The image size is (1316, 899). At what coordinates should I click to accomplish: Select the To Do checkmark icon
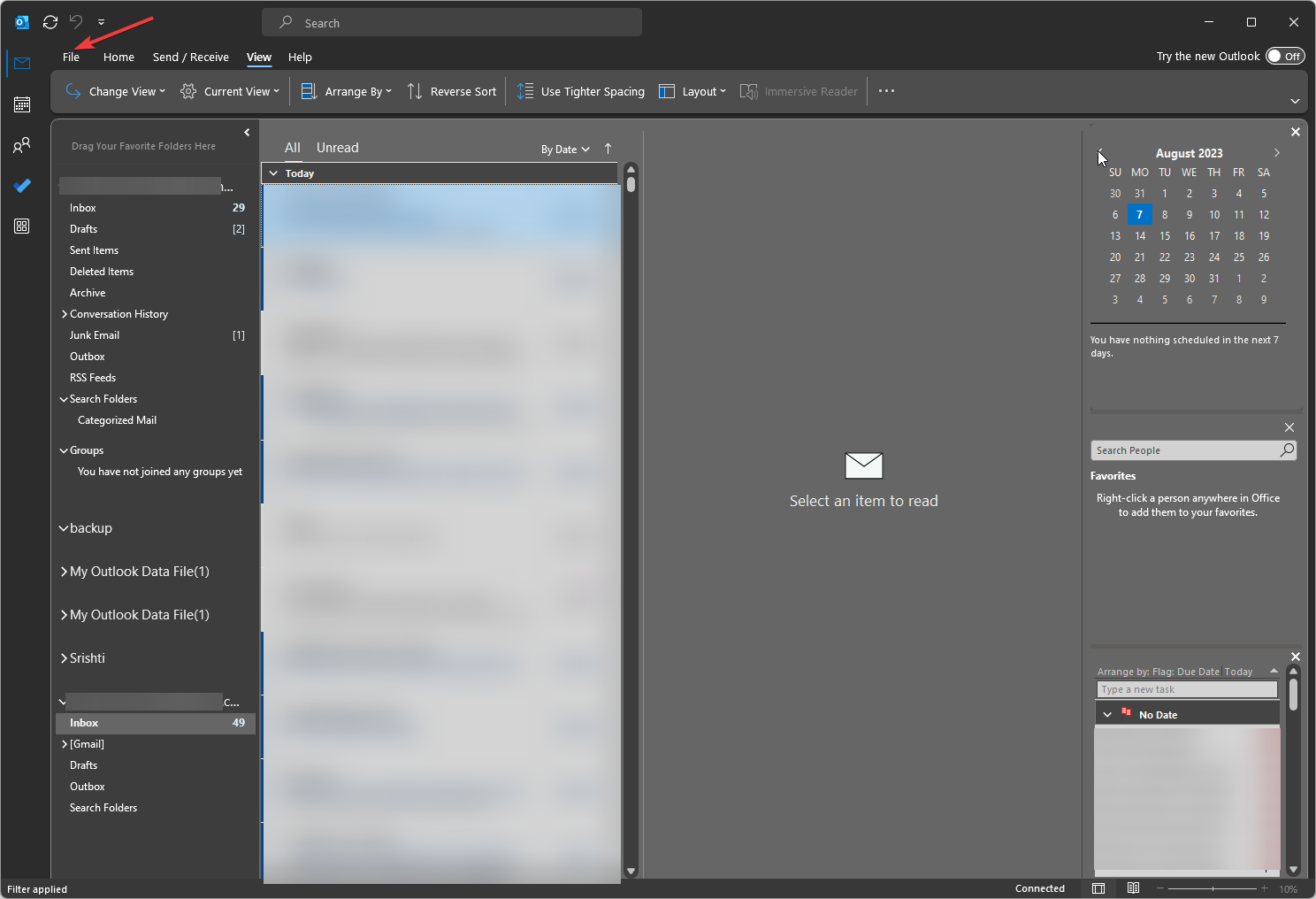(x=21, y=185)
